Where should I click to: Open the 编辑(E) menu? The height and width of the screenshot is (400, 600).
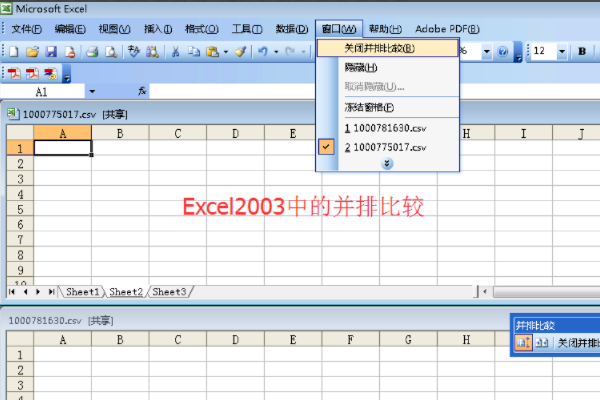point(70,29)
